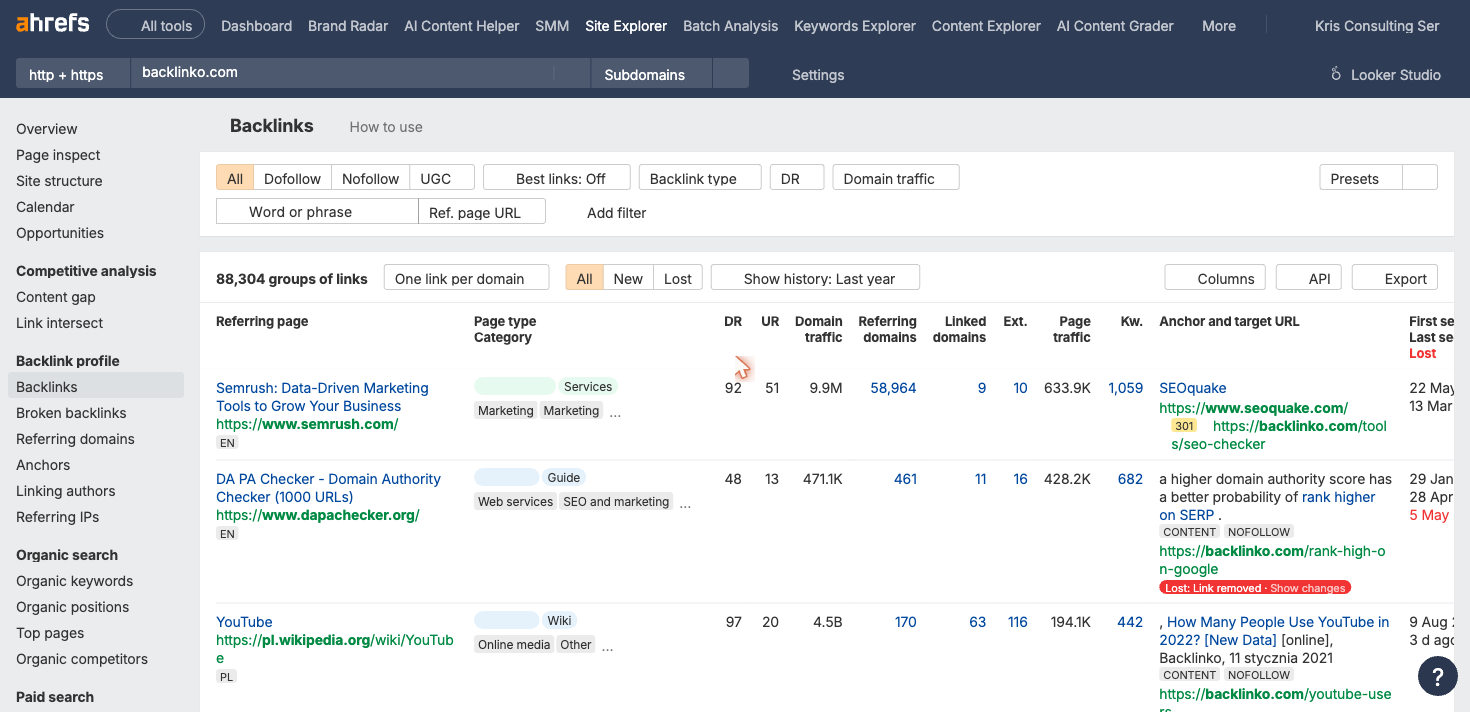Open Looker Studio integration

coord(1385,74)
